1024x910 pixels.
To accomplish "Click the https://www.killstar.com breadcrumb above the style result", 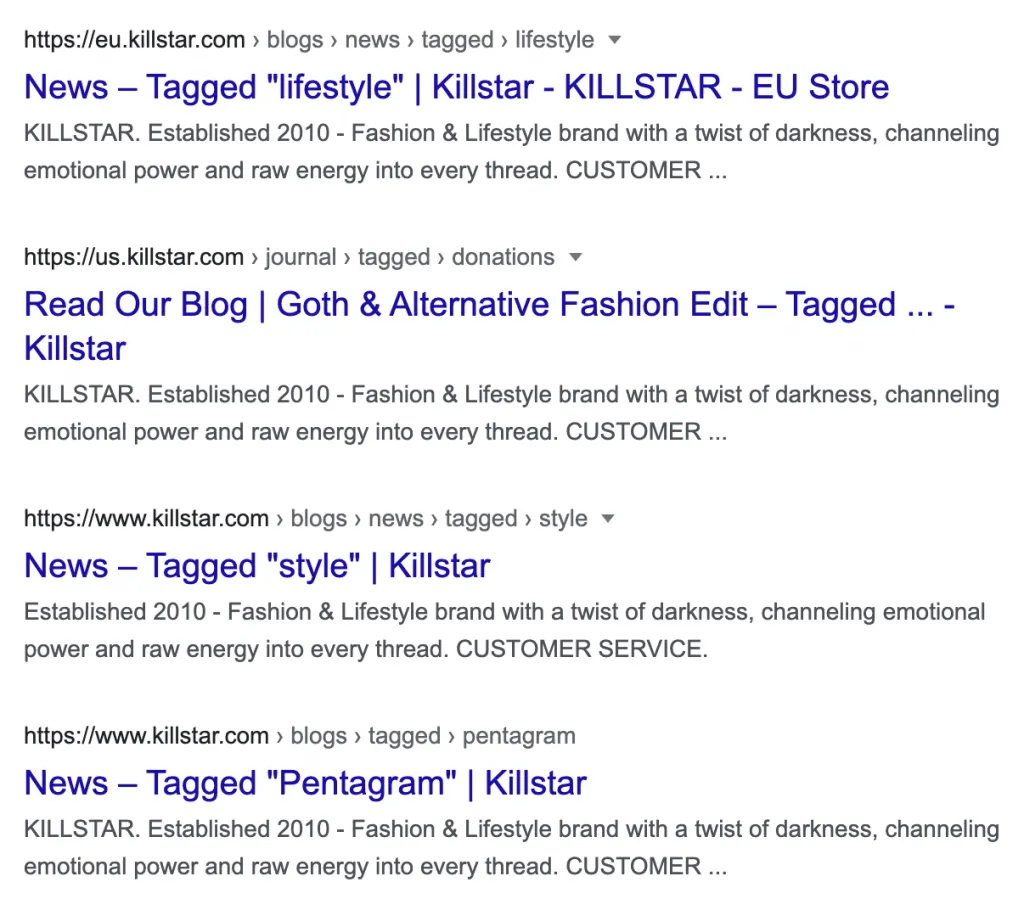I will coord(146,518).
